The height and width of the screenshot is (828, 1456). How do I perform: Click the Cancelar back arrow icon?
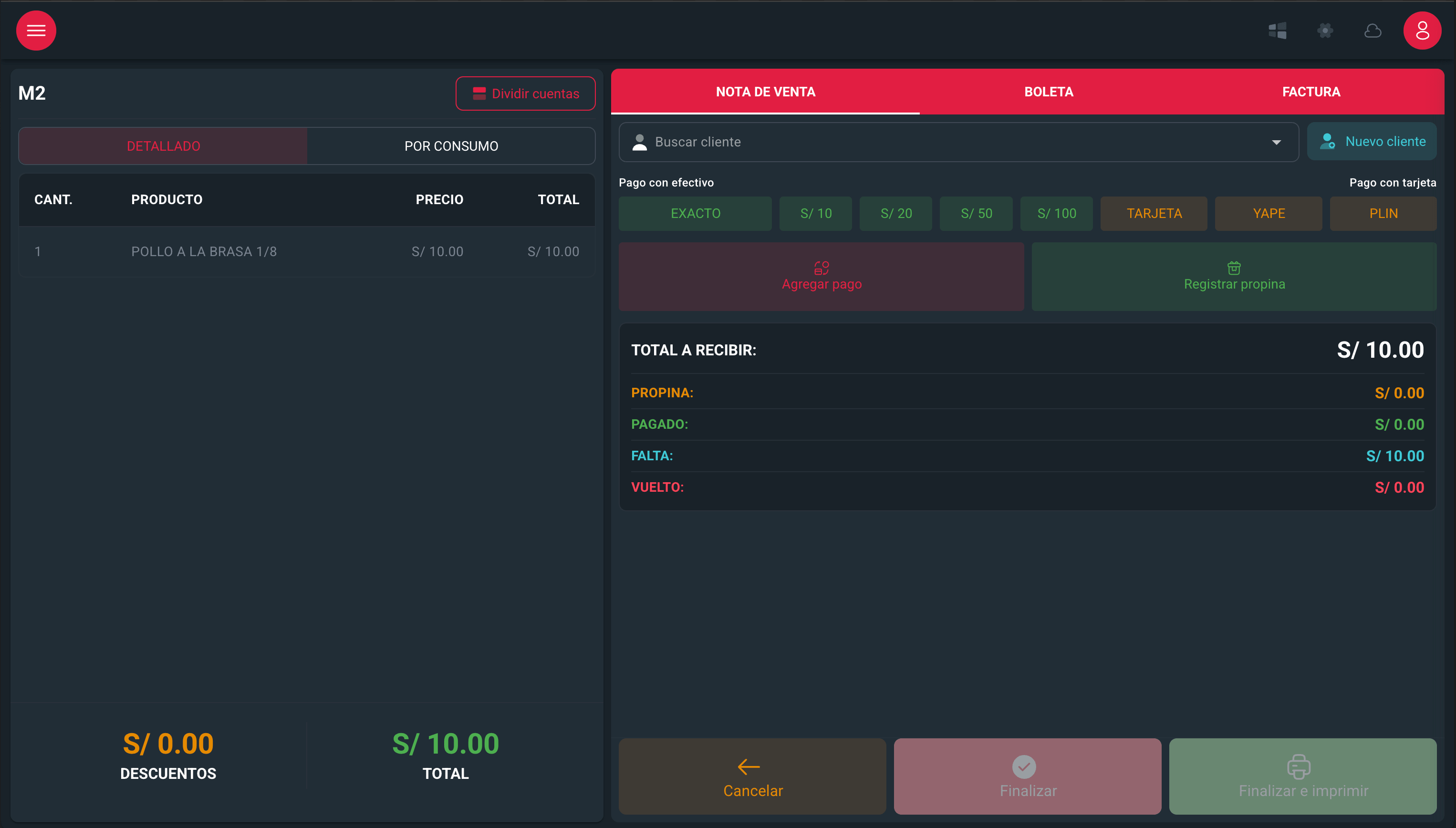(x=749, y=766)
